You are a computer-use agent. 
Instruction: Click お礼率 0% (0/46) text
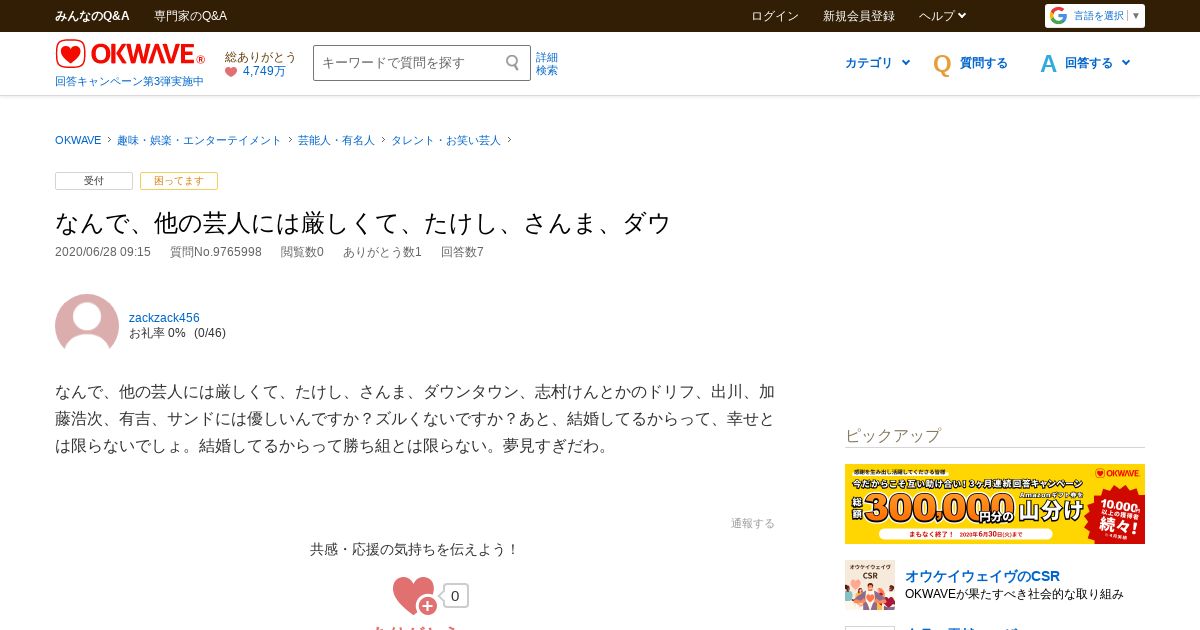click(177, 333)
